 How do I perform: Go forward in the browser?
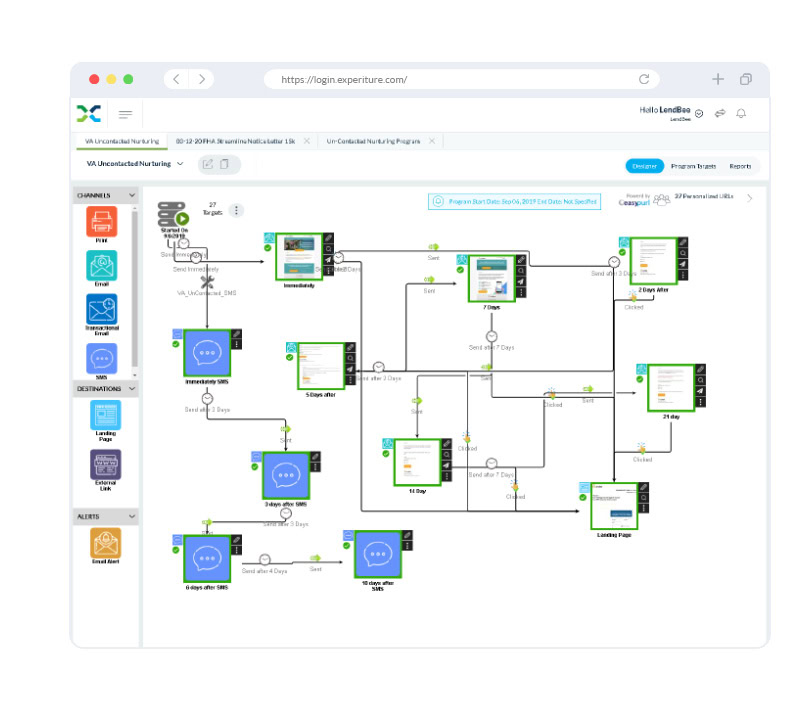tap(202, 79)
